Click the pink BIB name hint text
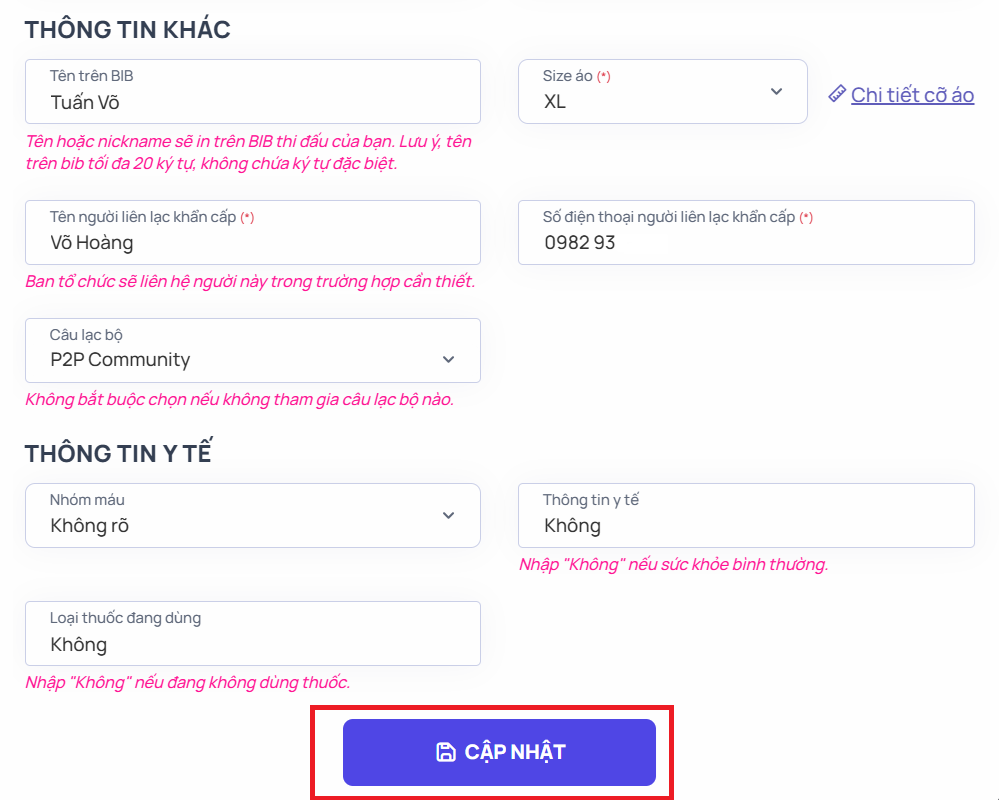This screenshot has height=800, width=1000. [x=248, y=152]
